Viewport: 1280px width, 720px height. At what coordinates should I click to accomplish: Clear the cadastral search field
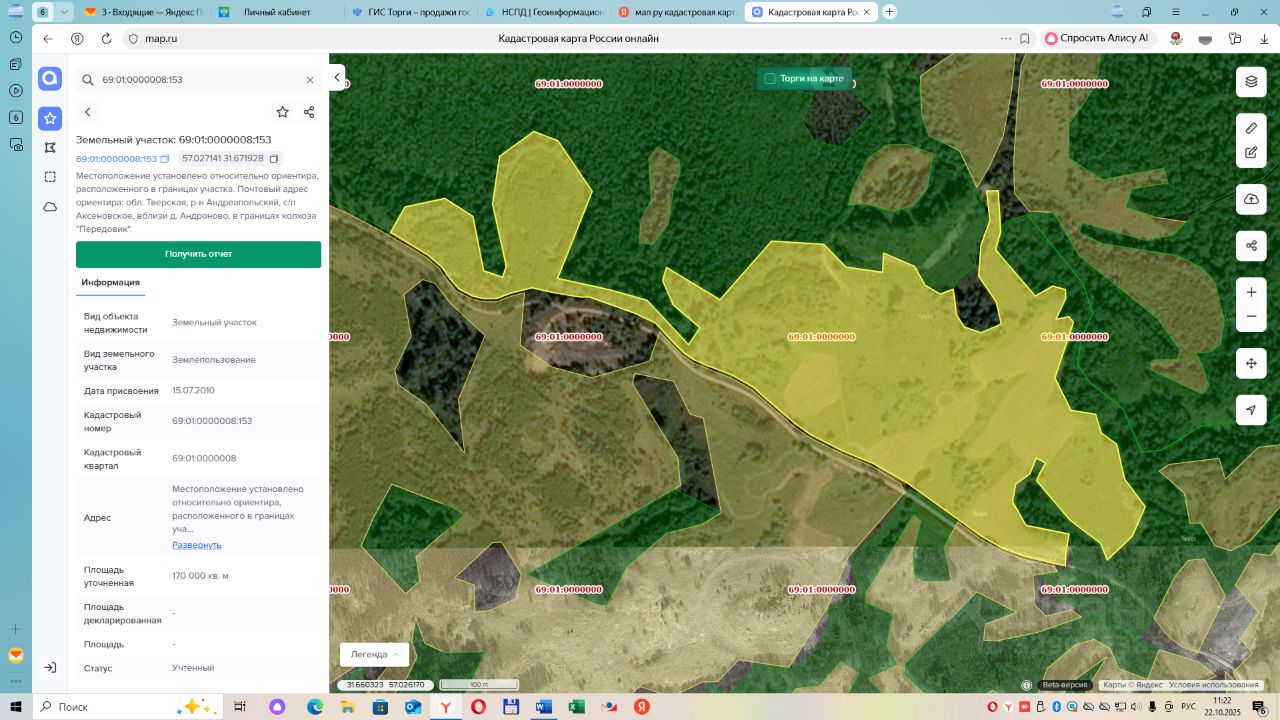click(310, 80)
